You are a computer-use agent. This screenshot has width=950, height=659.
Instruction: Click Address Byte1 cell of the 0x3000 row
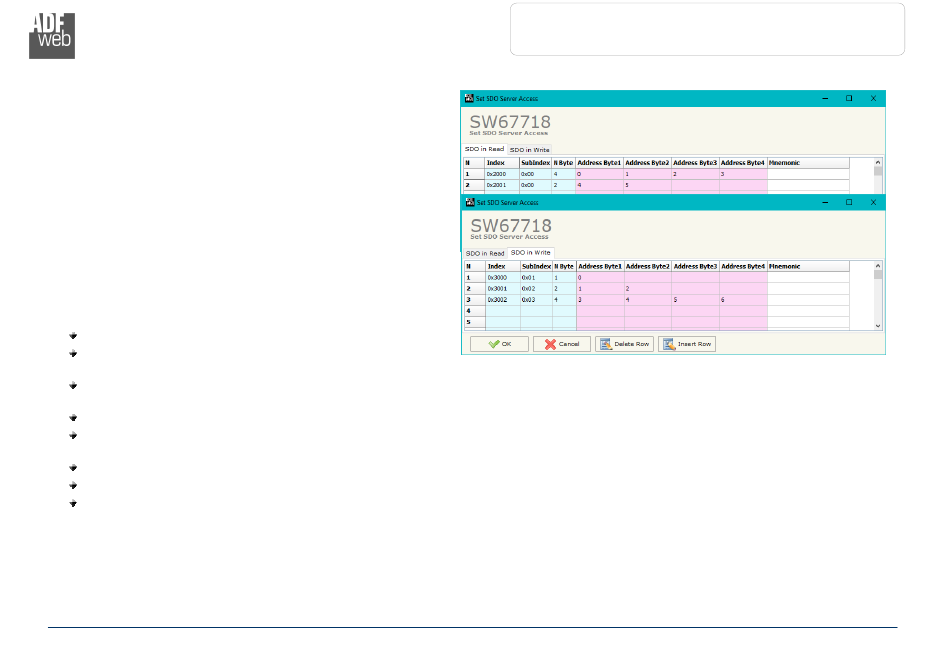600,277
